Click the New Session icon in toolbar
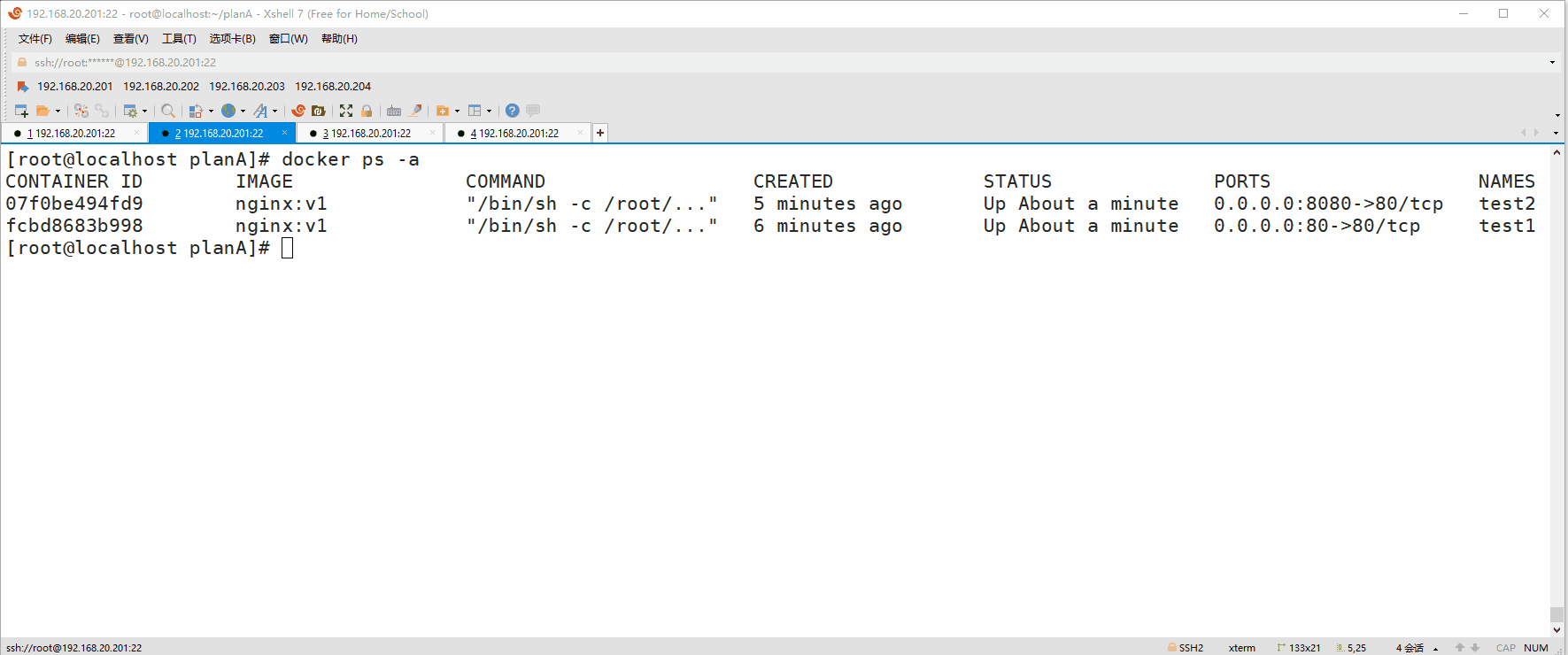The image size is (1568, 655). [21, 111]
